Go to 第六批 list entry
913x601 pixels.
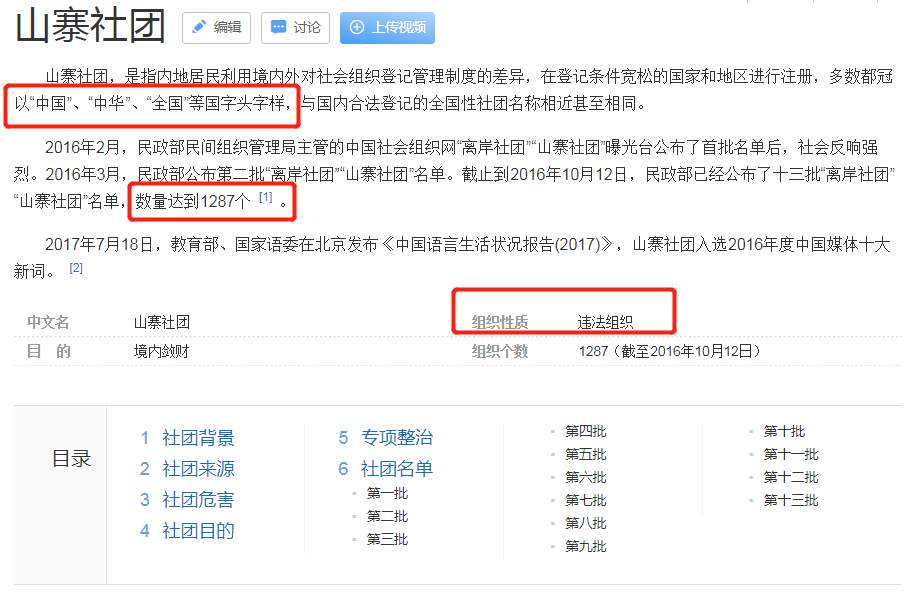[x=586, y=477]
